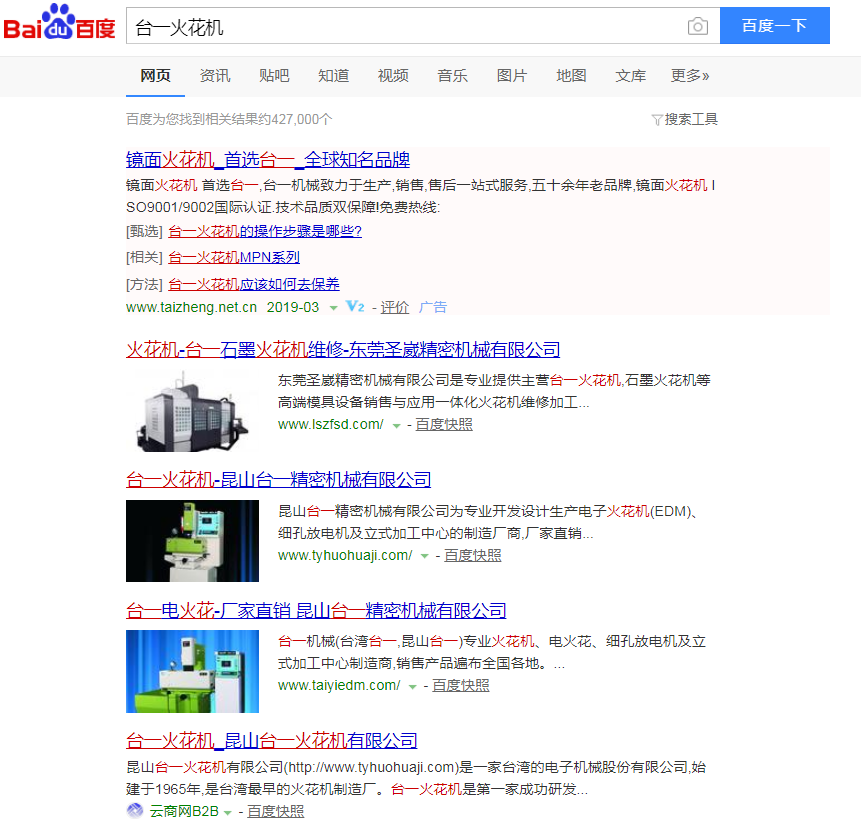This screenshot has height=824, width=861.
Task: Switch to the 视频 tab
Action: (393, 76)
